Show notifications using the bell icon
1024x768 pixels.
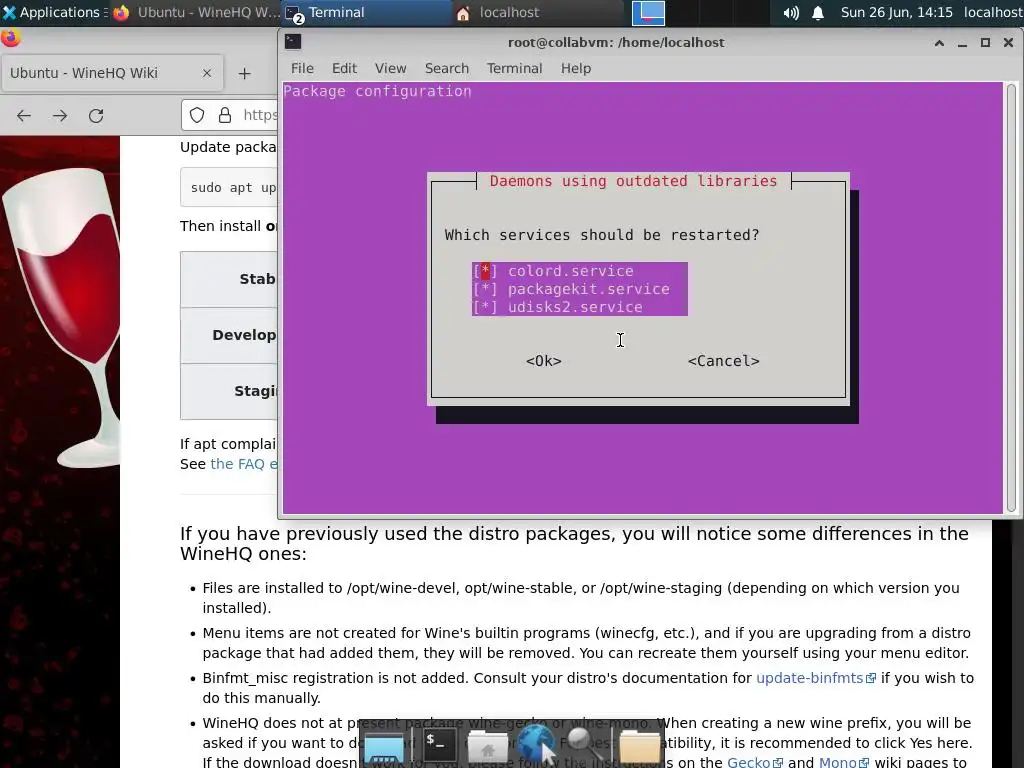coord(818,12)
